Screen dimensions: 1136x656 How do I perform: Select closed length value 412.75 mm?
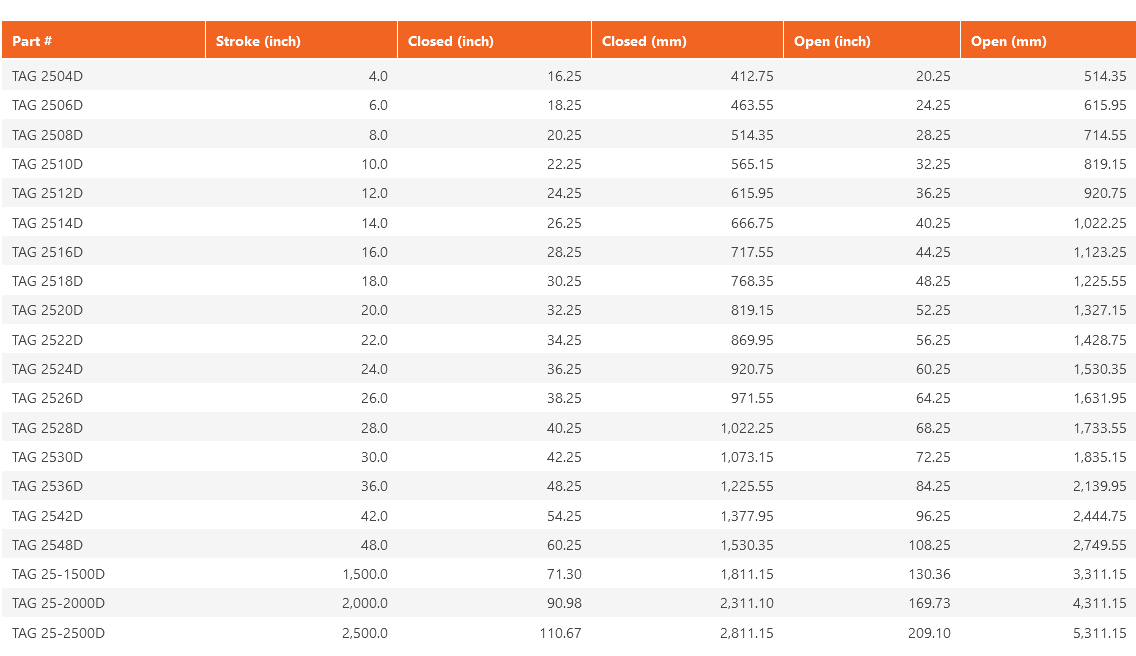752,76
